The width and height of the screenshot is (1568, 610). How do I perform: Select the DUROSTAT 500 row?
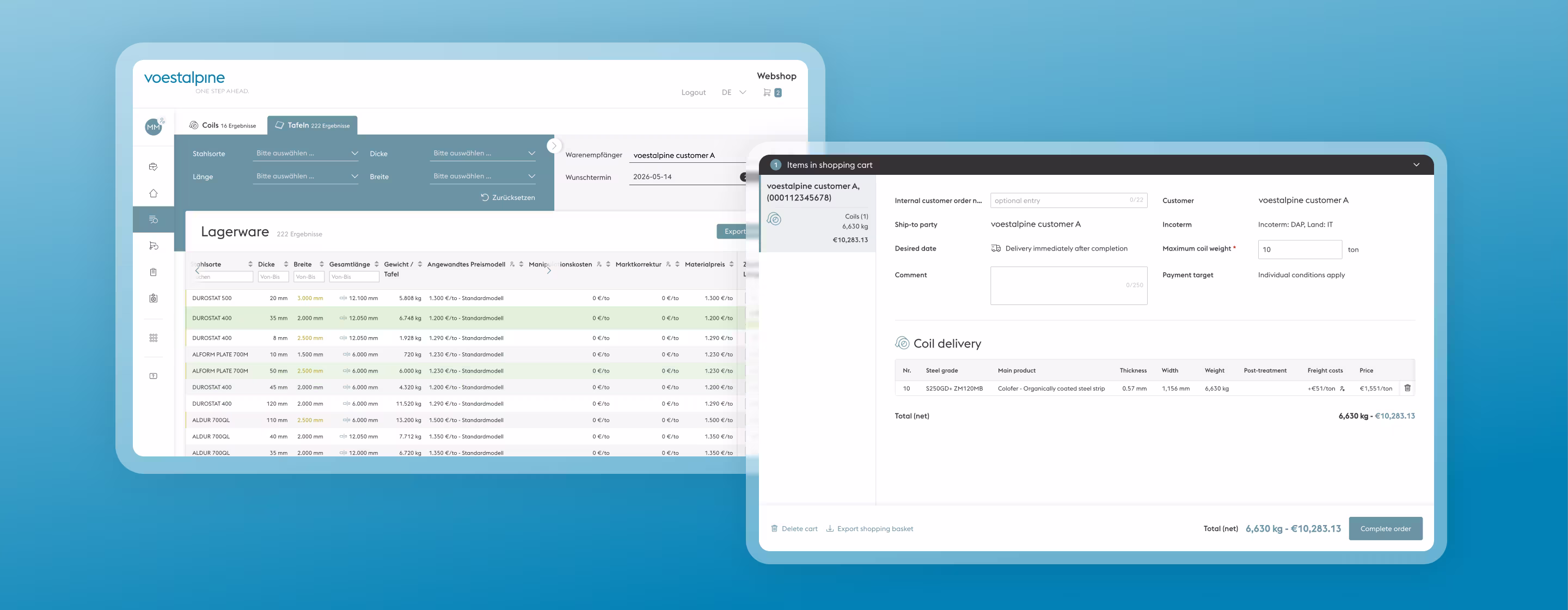click(x=465, y=298)
